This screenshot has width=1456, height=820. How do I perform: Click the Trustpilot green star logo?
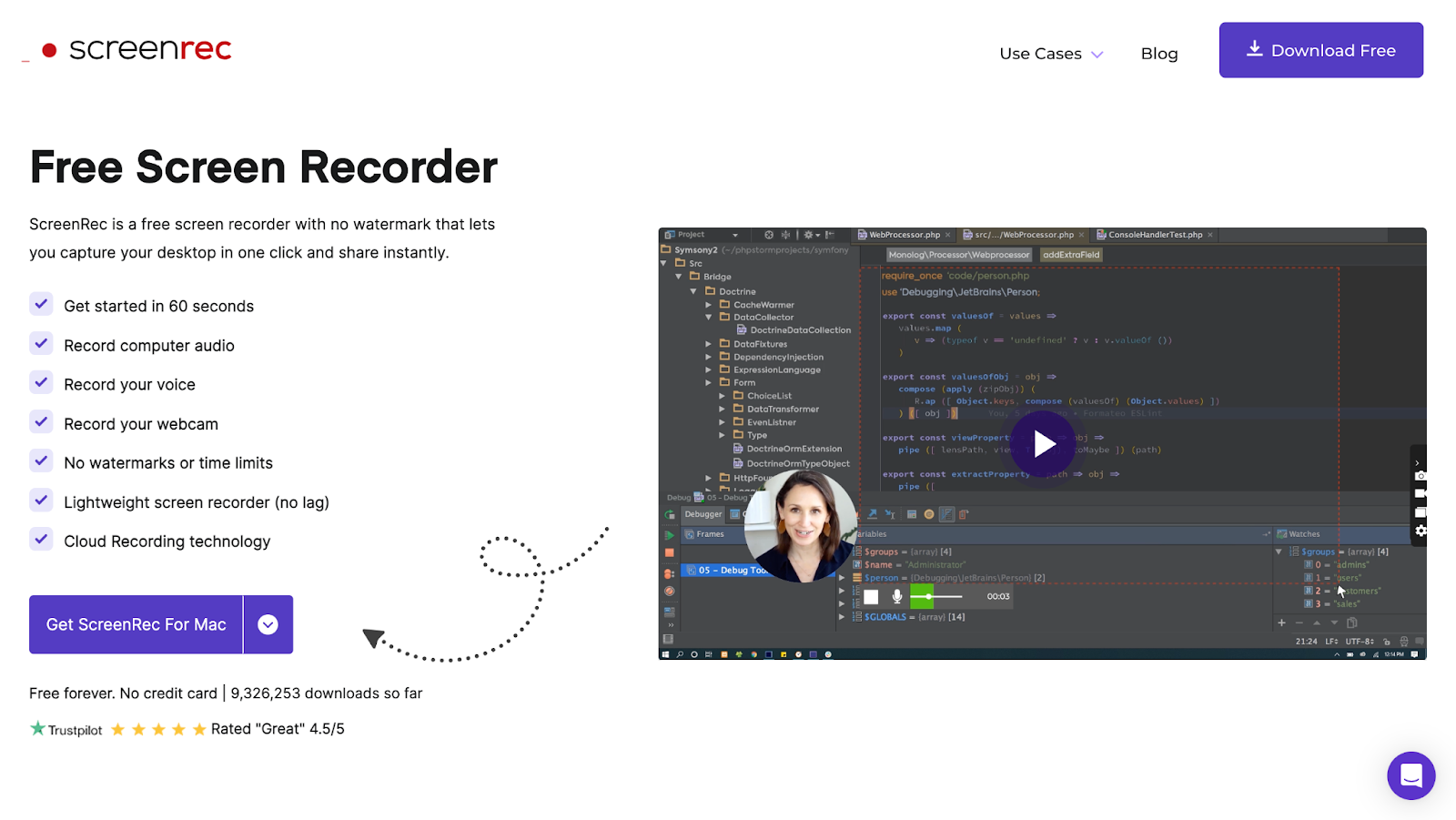37,728
